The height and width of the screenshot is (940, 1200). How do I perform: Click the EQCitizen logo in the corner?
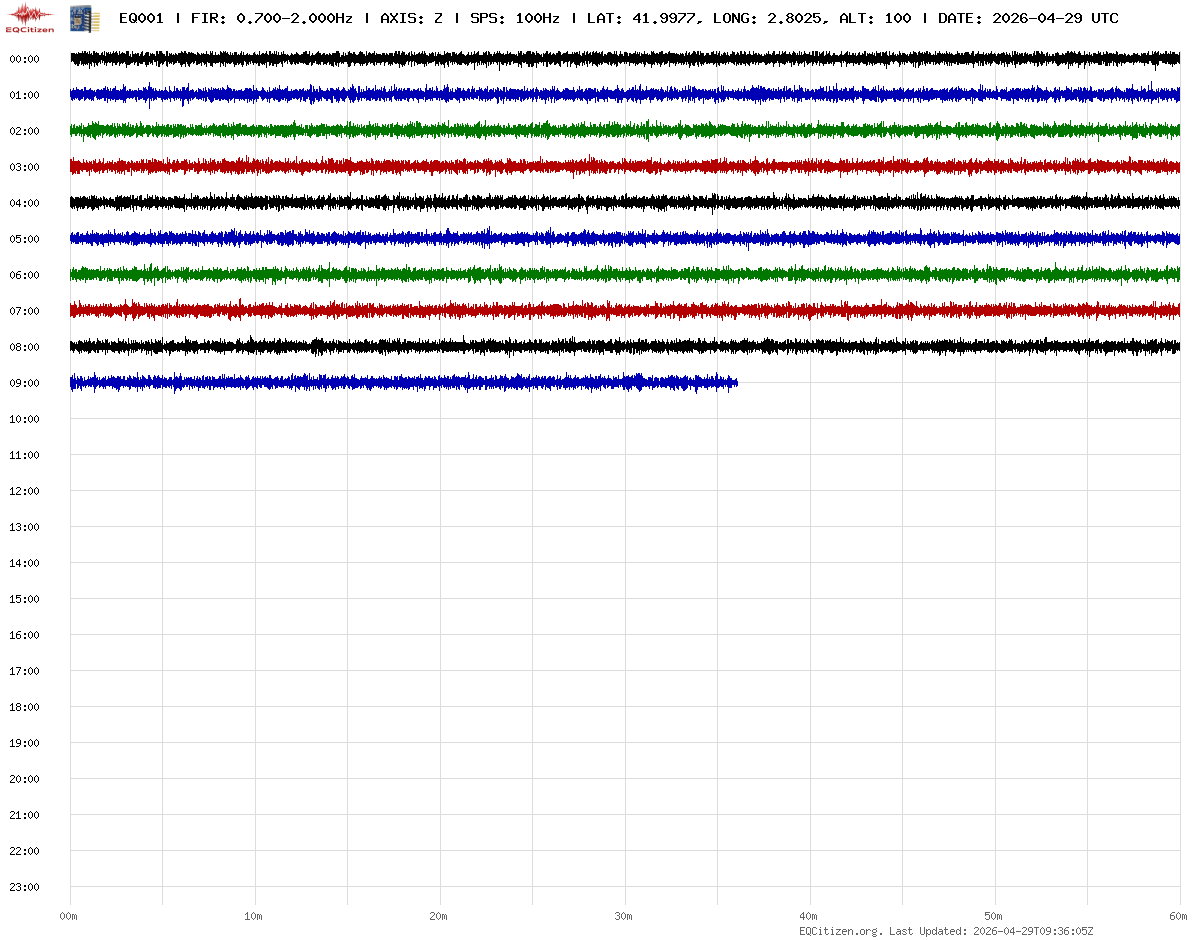pos(31,18)
